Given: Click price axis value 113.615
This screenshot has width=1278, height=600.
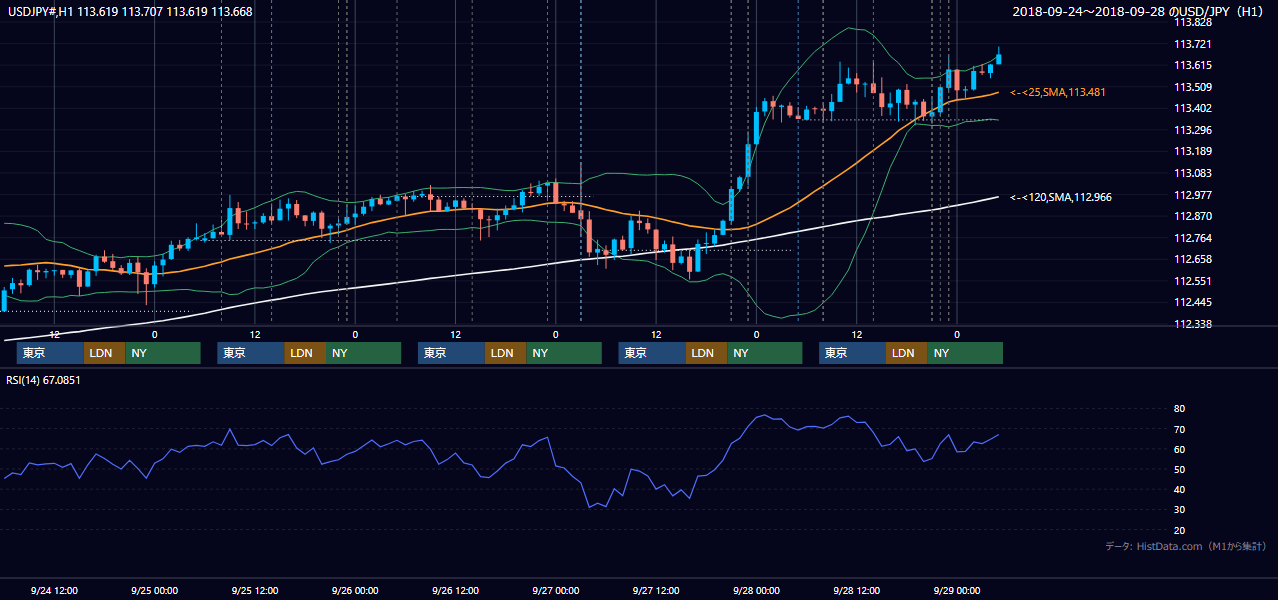Looking at the screenshot, I should tap(1192, 65).
